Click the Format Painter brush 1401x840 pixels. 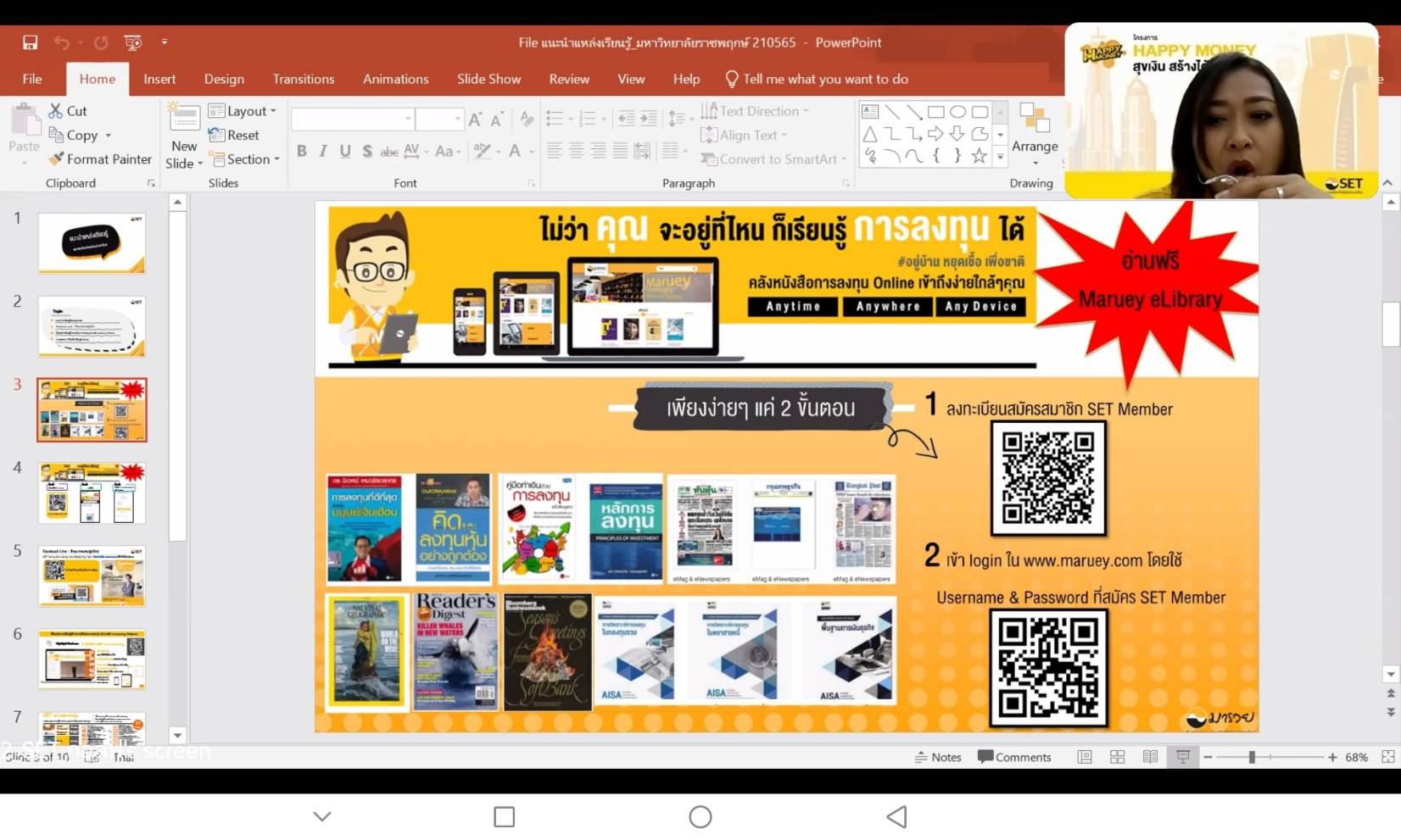[100, 159]
